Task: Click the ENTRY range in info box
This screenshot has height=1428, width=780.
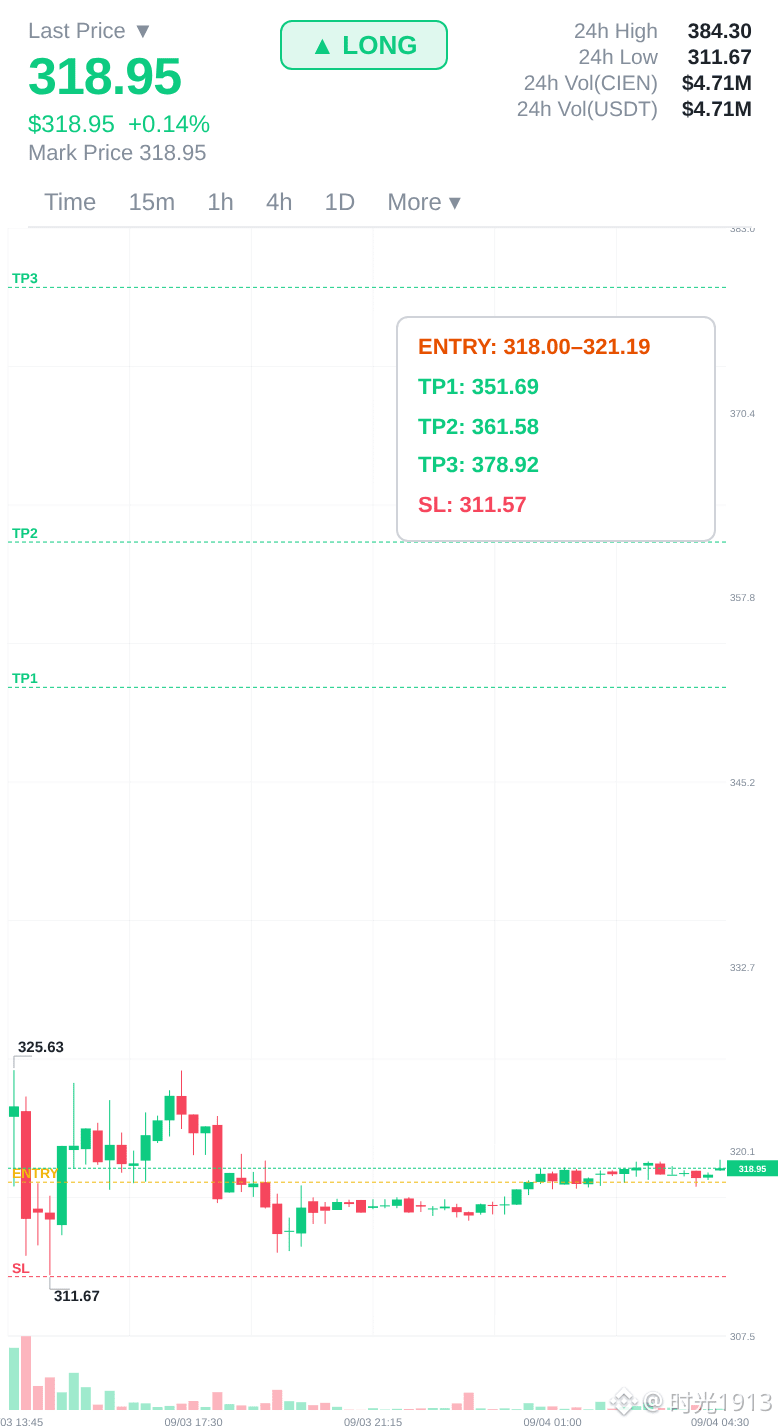Action: [x=534, y=347]
